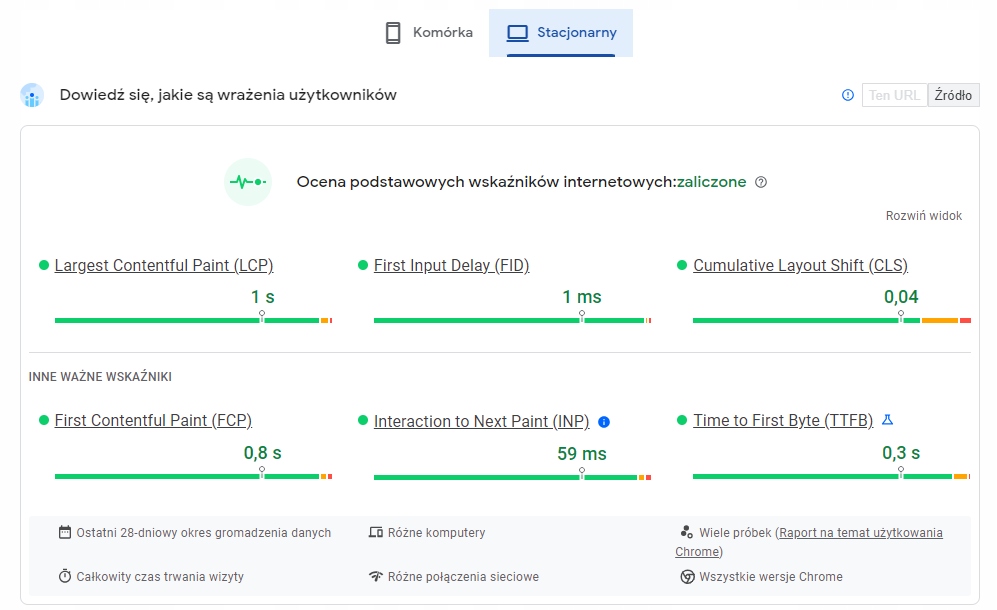Open the Chrome user experience report link
997x610 pixels.
coord(859,533)
